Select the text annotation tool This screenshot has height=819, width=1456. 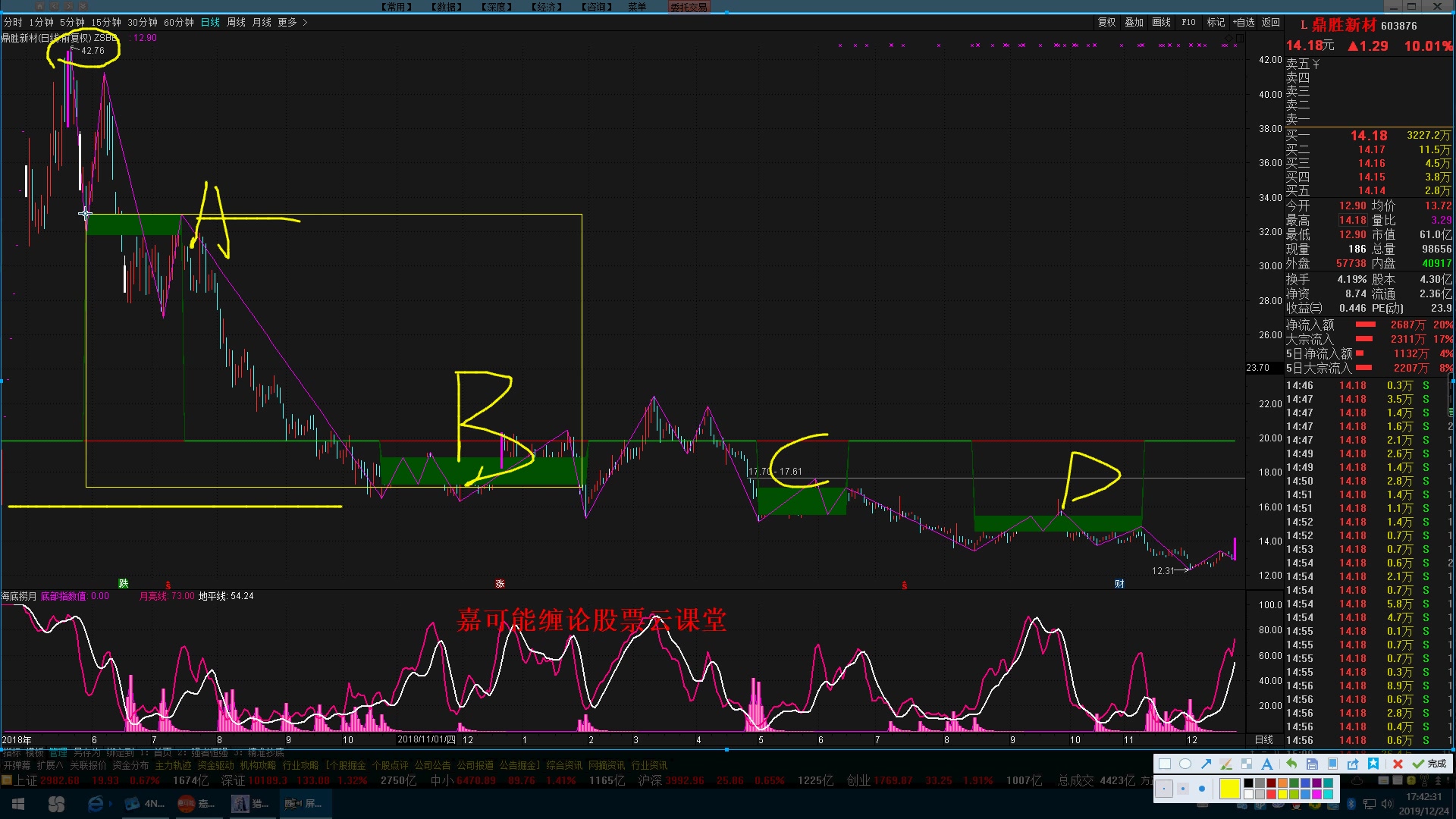tap(1267, 764)
